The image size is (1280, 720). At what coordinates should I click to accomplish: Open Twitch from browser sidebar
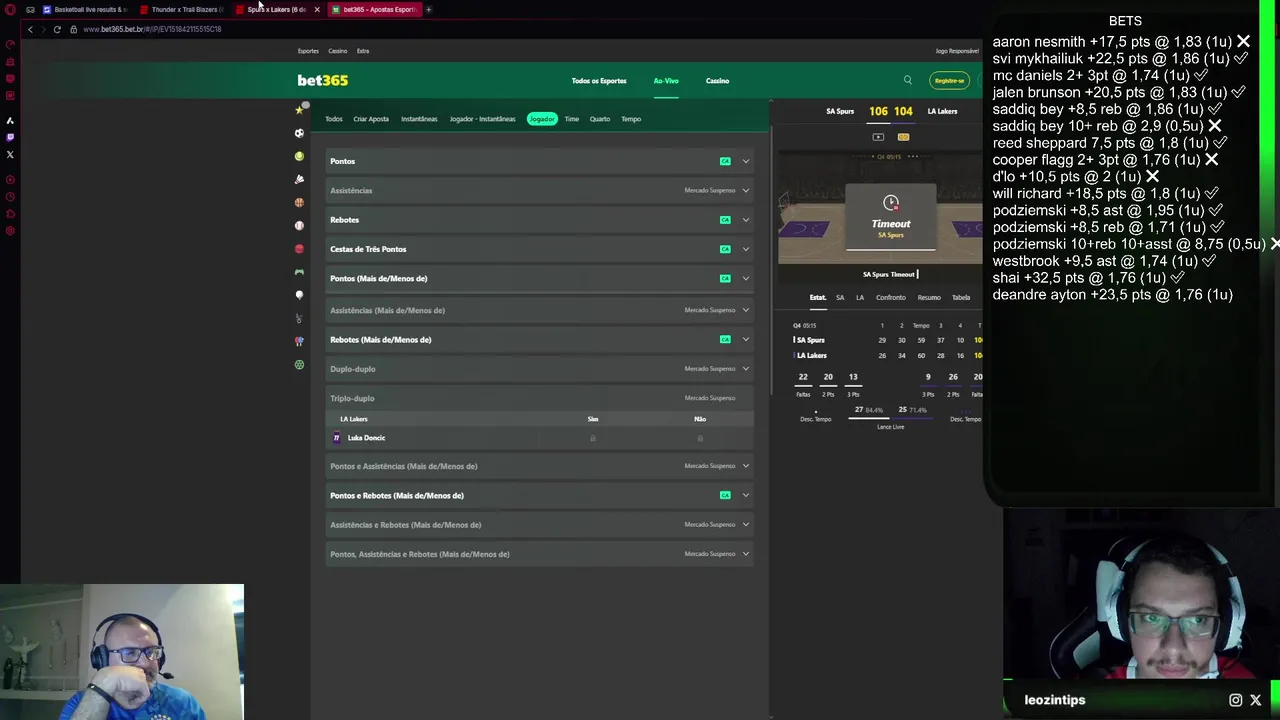tap(10, 137)
